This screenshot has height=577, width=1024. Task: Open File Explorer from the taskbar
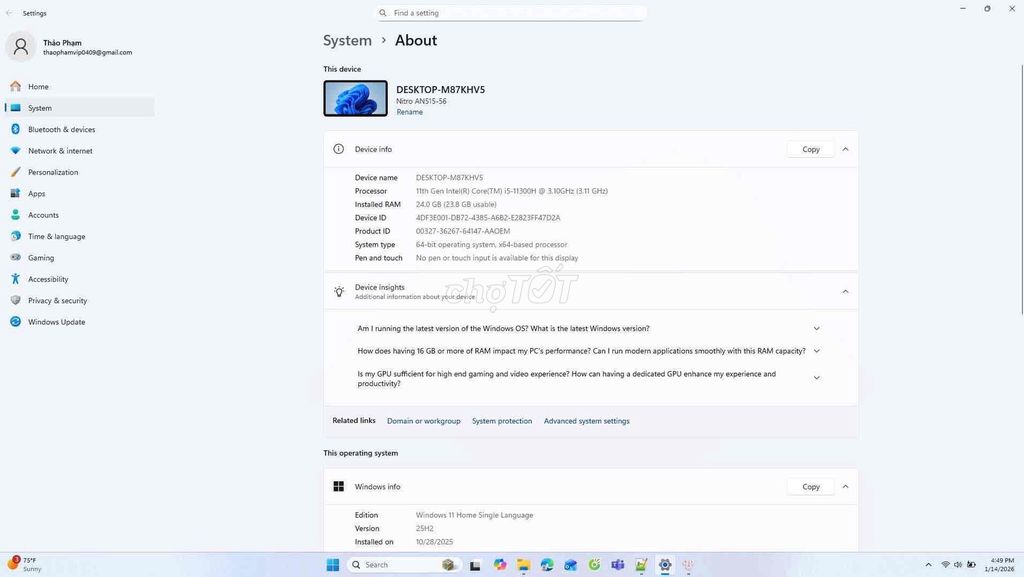523,565
